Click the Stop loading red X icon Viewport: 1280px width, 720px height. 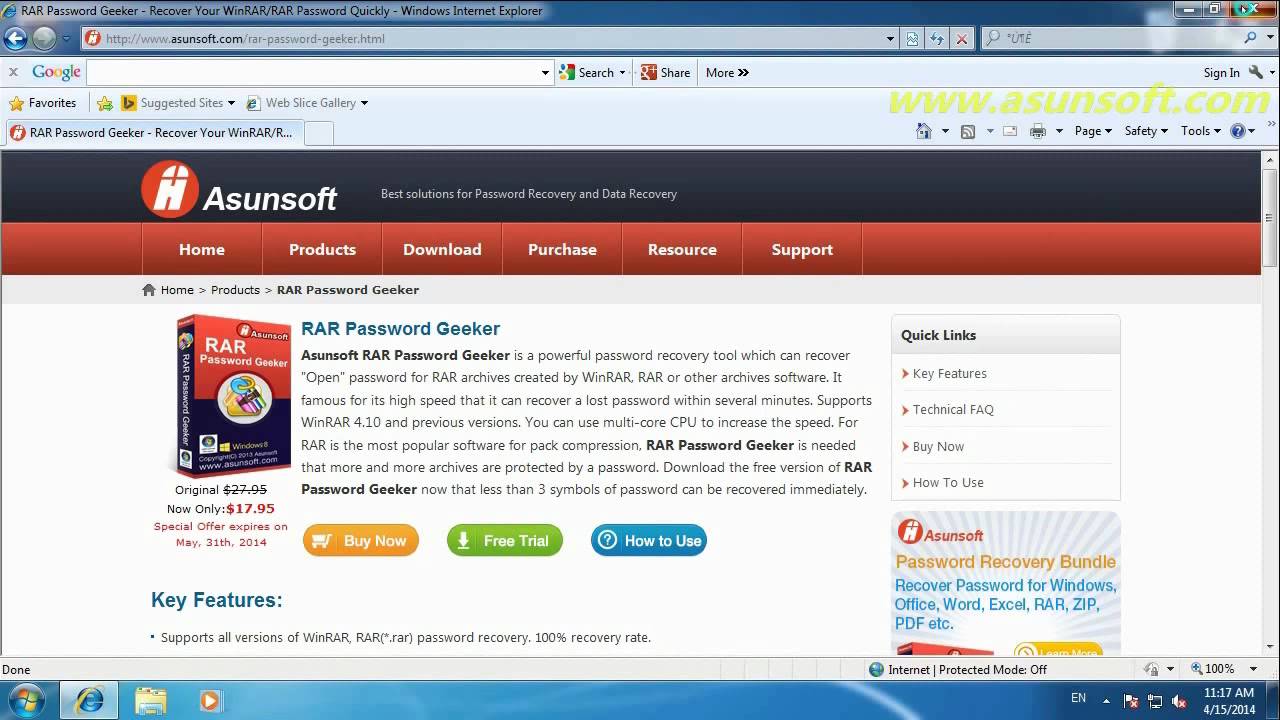[962, 39]
